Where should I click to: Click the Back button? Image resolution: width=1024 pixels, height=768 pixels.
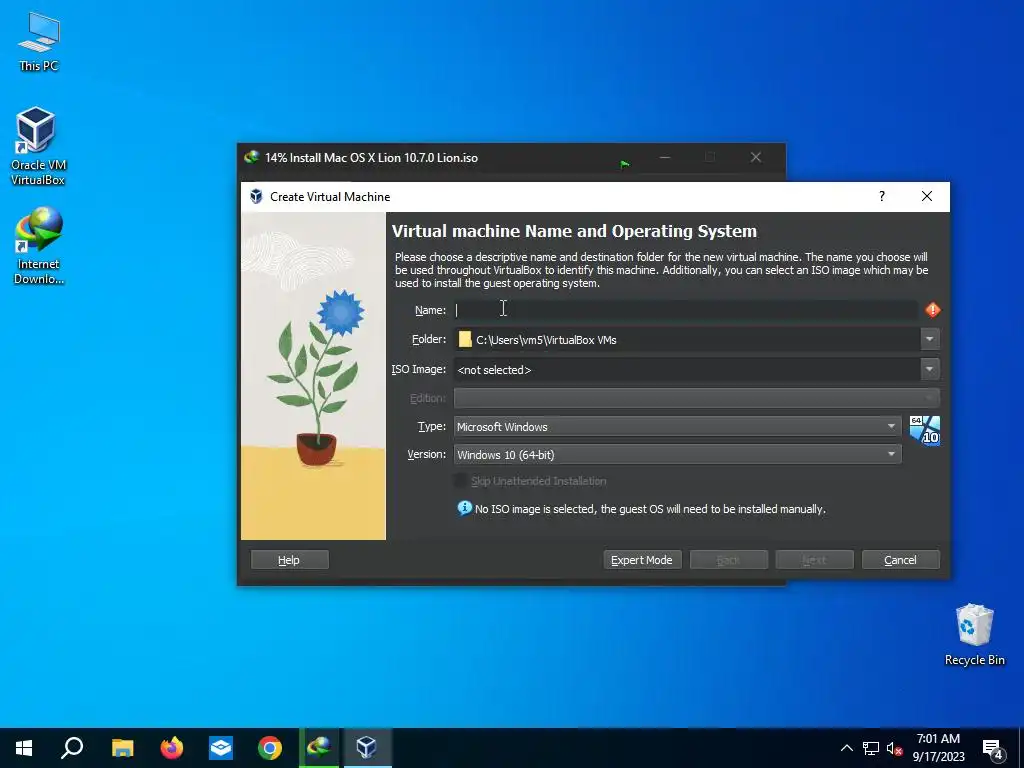pos(728,560)
